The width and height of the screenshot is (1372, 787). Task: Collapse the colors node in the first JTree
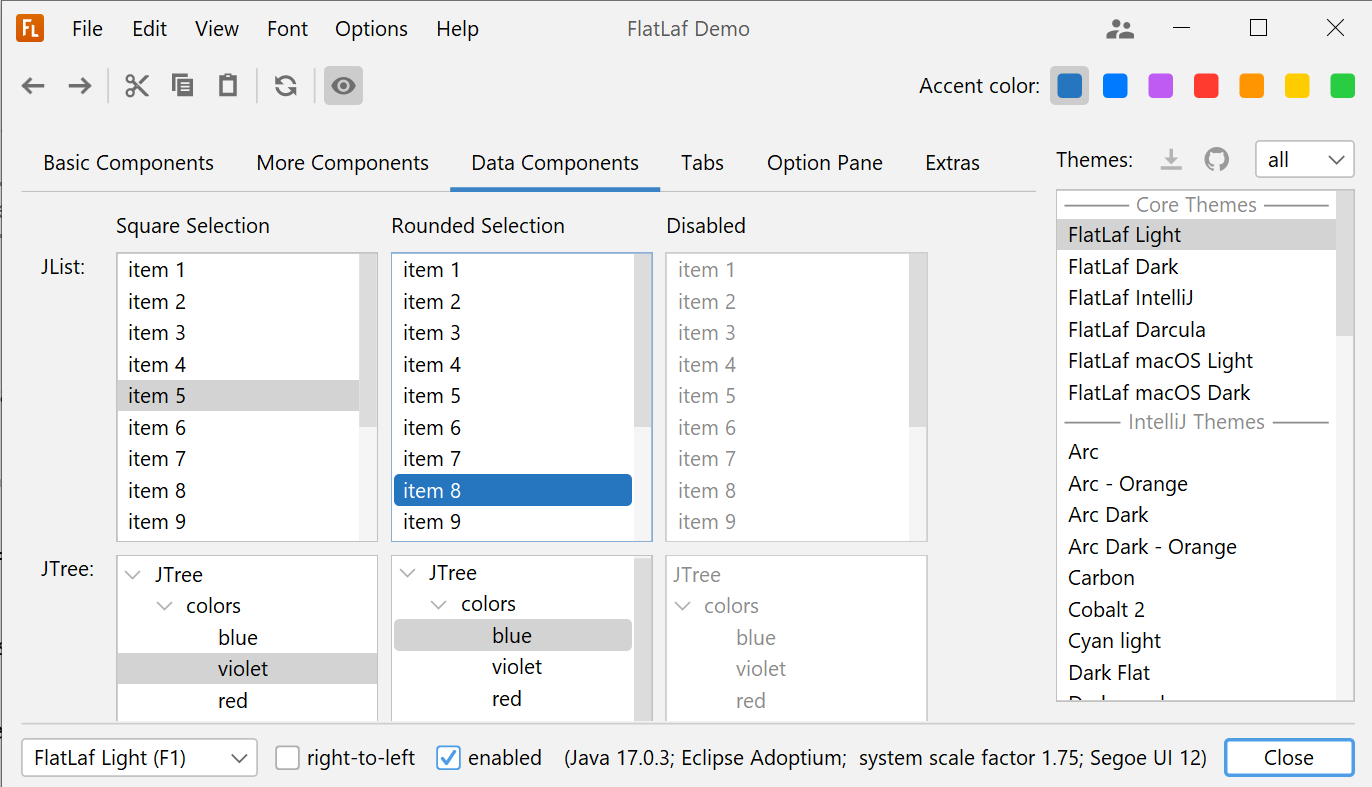click(164, 605)
